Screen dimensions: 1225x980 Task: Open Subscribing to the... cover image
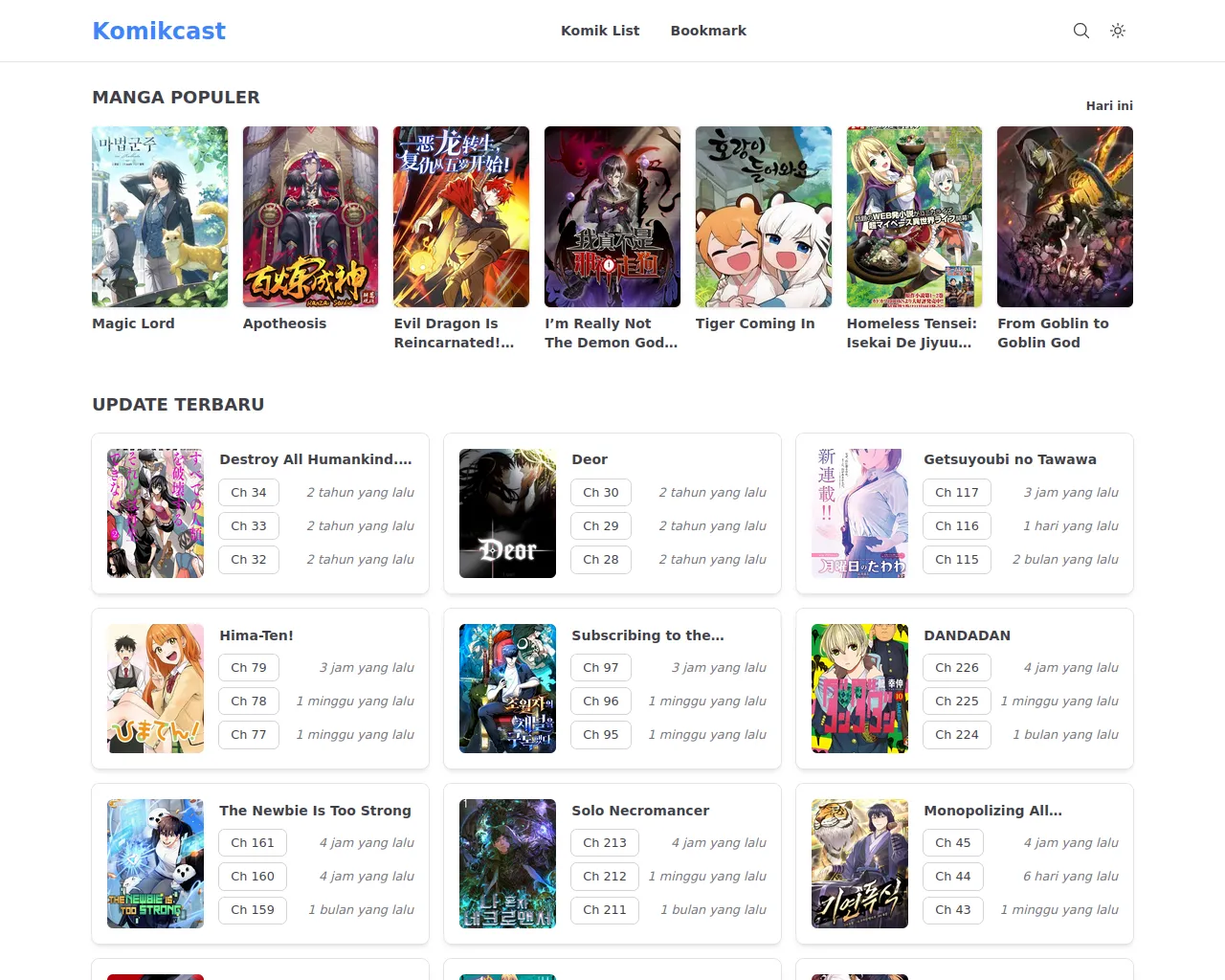pos(508,689)
